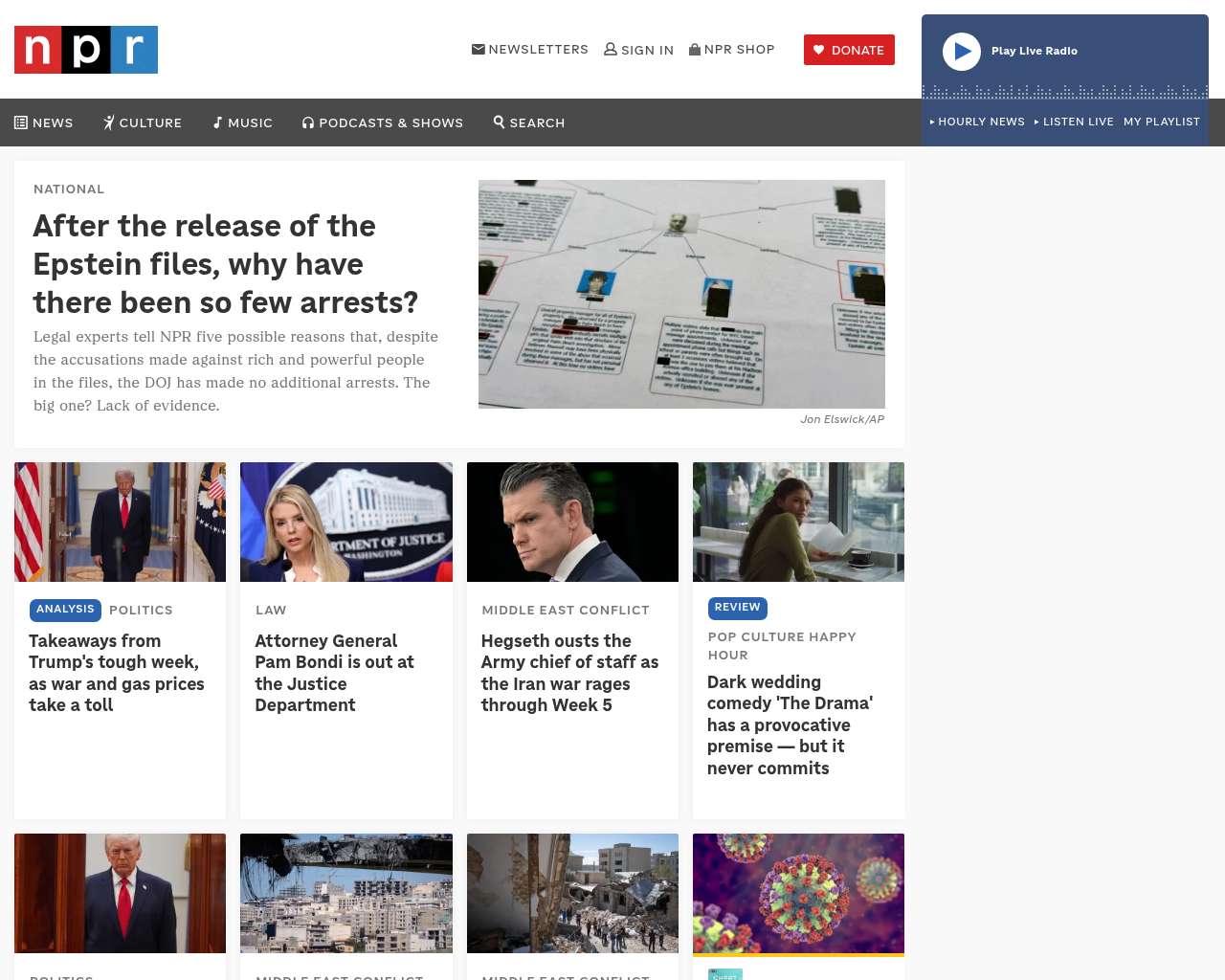Click the Sign In person icon

point(611,49)
